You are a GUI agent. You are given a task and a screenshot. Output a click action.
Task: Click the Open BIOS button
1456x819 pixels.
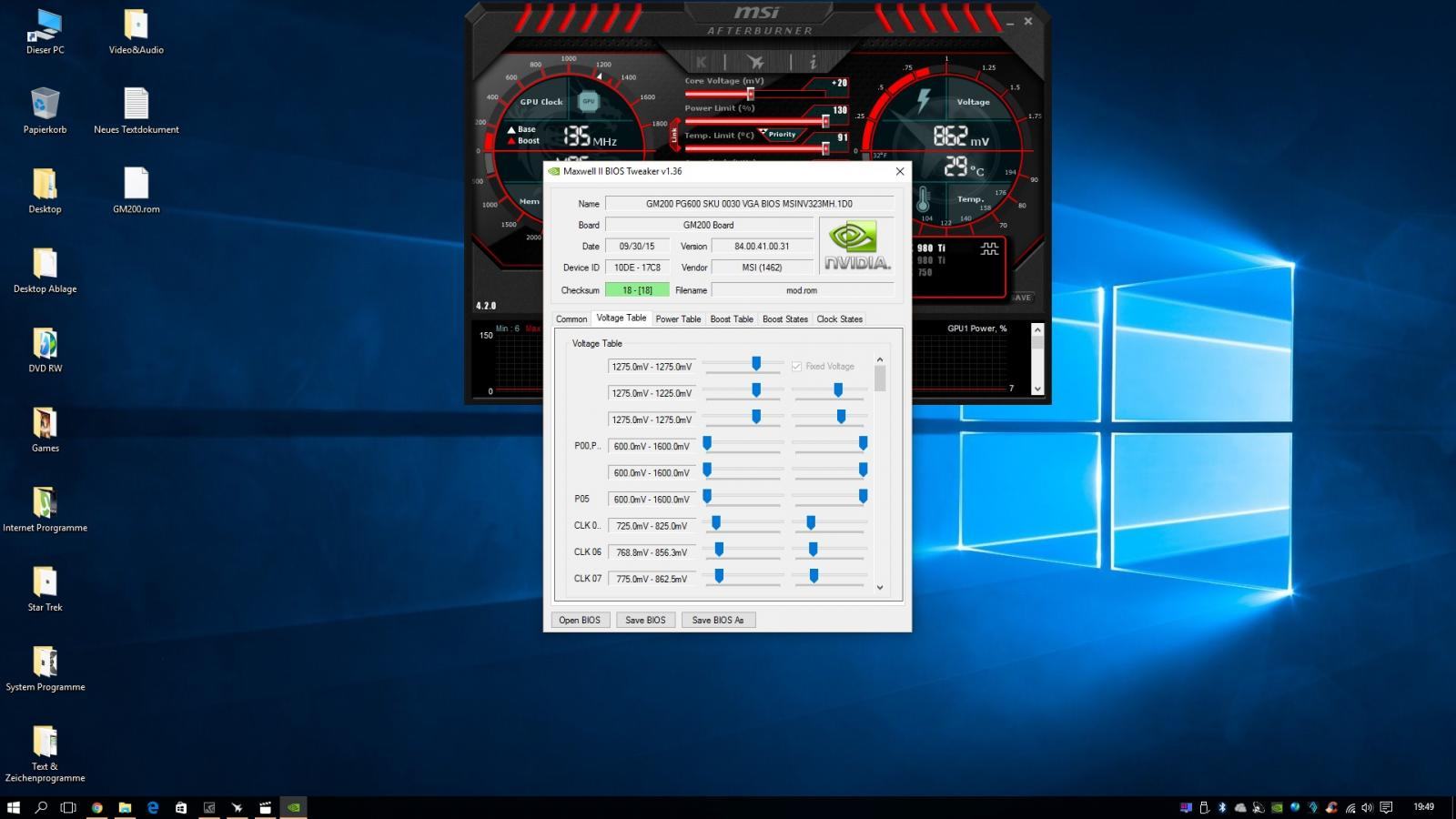[580, 620]
